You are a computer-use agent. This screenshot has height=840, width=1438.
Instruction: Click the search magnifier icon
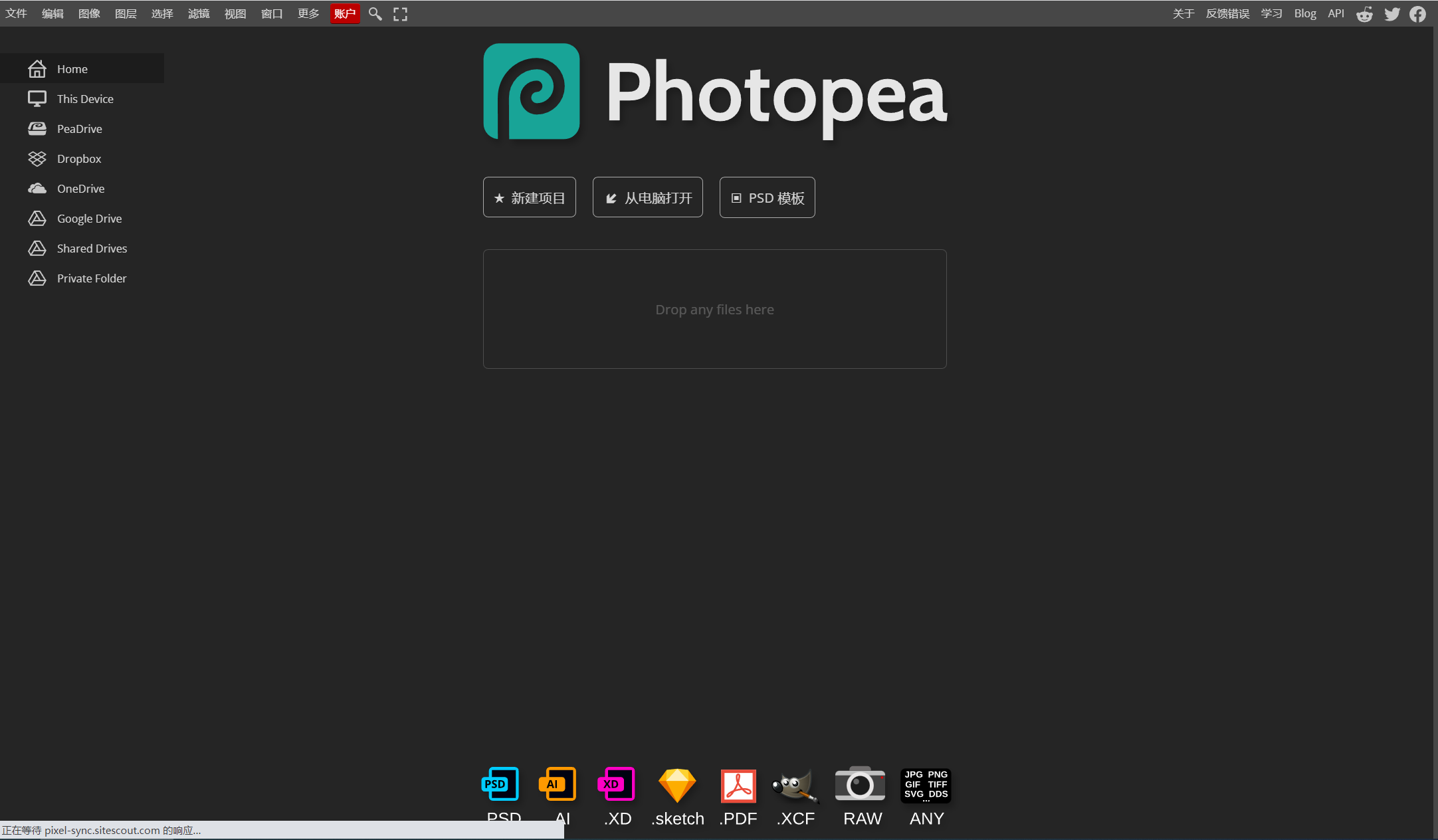click(x=375, y=14)
